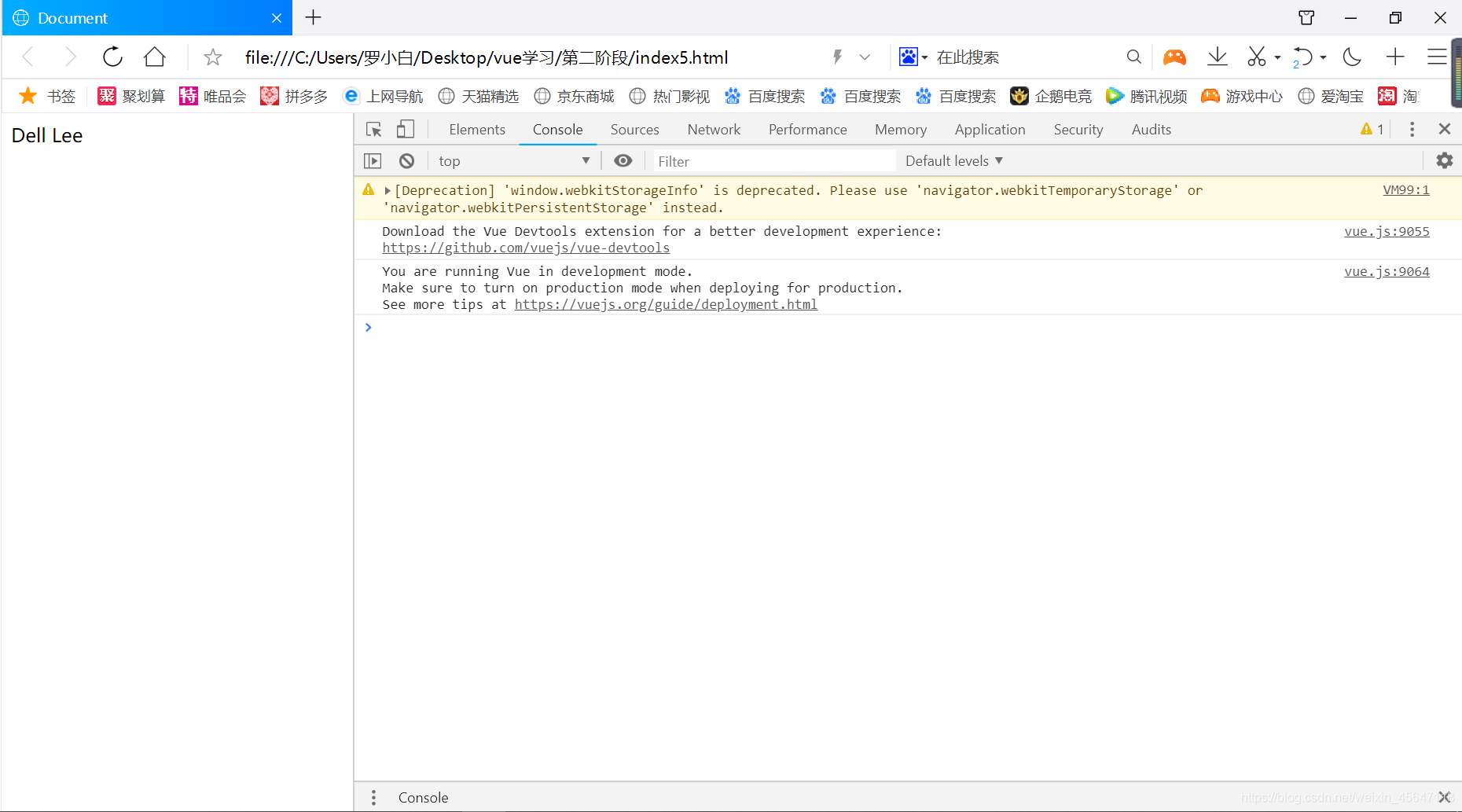Image resolution: width=1462 pixels, height=812 pixels.
Task: Click the search magnifier icon
Action: click(x=1133, y=57)
